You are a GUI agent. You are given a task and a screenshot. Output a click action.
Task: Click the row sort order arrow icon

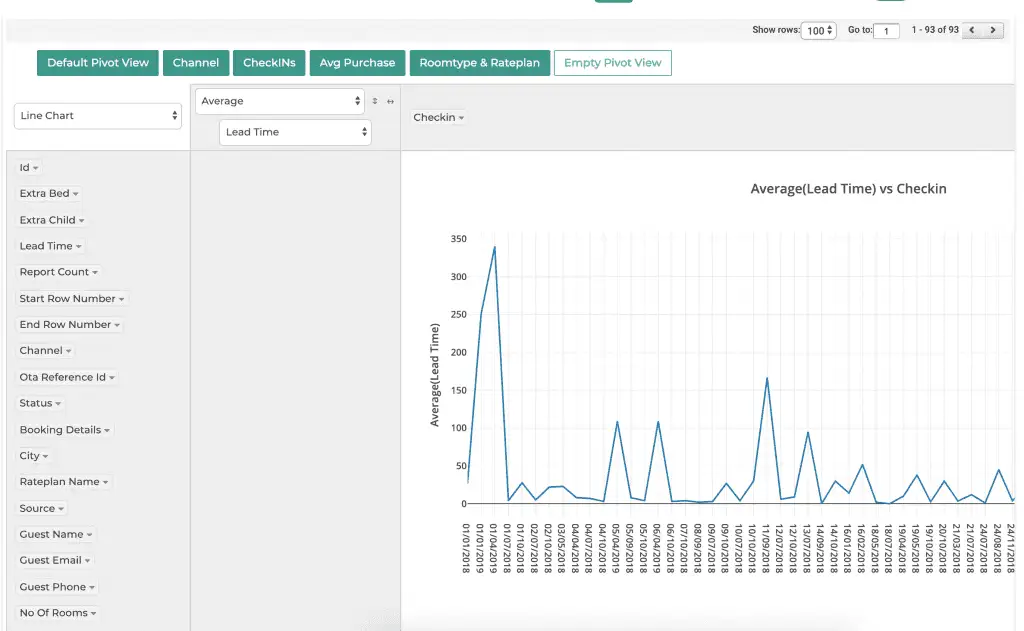pos(375,101)
